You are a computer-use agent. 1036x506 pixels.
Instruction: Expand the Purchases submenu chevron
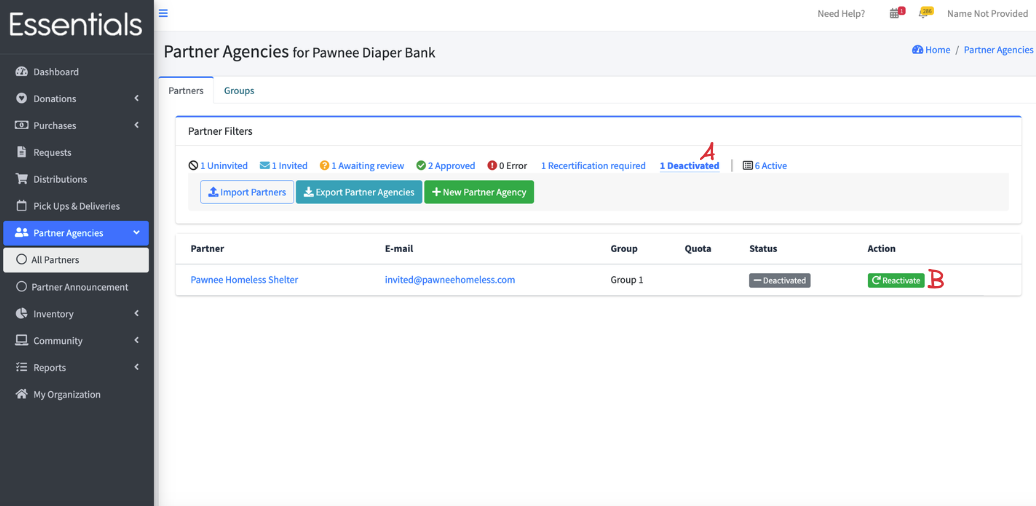click(x=137, y=126)
